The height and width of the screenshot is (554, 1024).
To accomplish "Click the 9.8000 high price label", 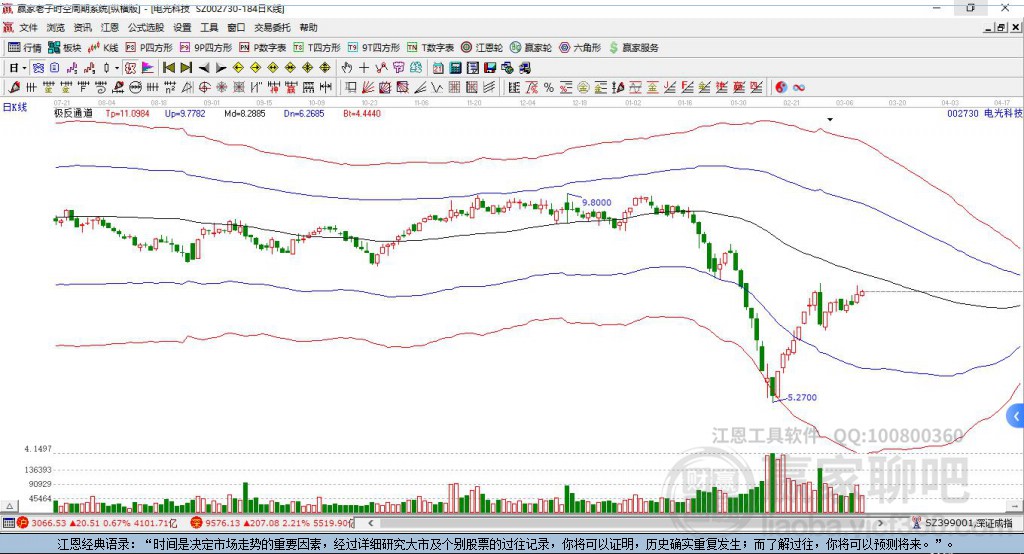I will tap(596, 203).
